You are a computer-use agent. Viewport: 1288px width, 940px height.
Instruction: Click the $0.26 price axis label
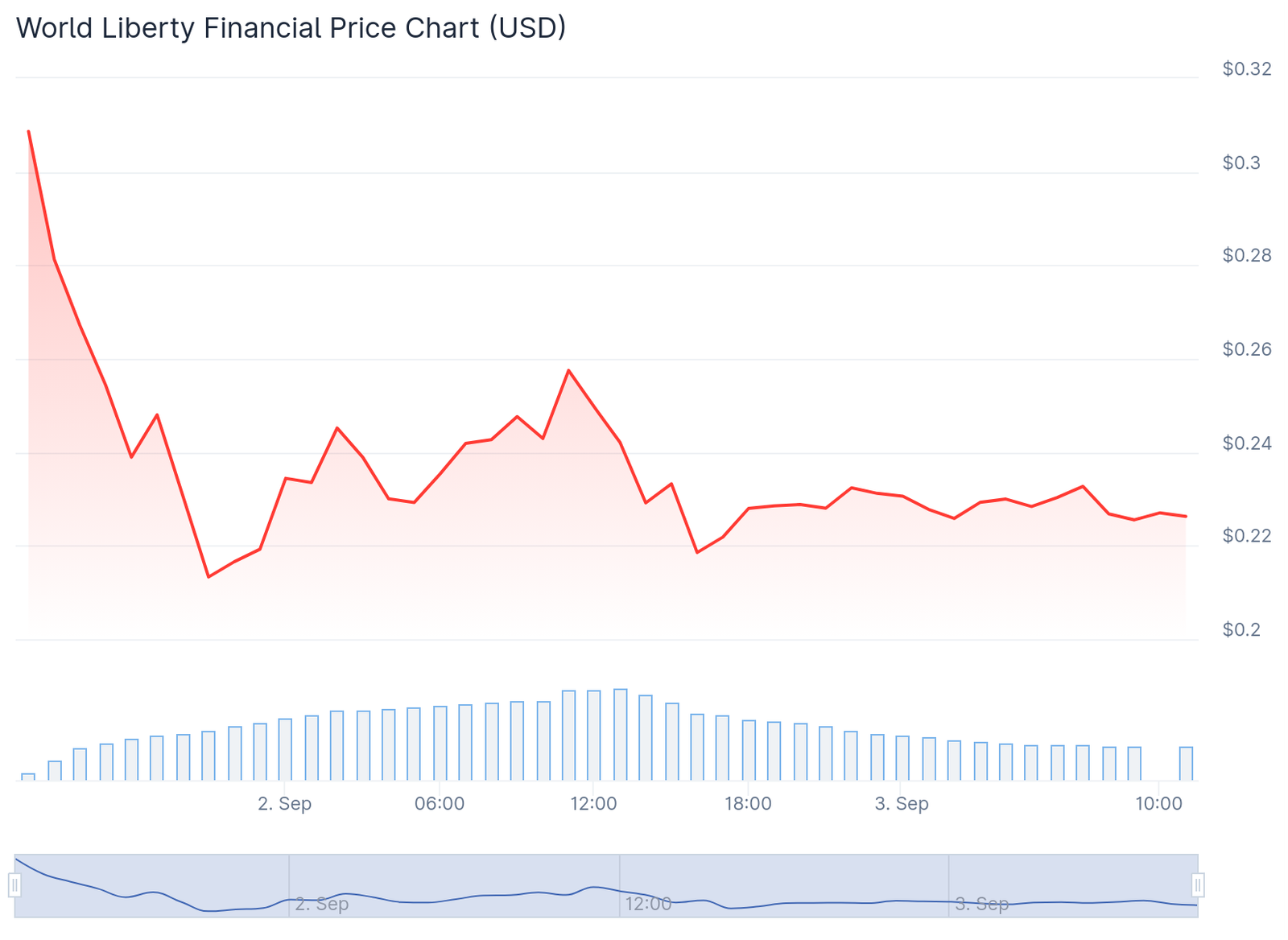1246,349
